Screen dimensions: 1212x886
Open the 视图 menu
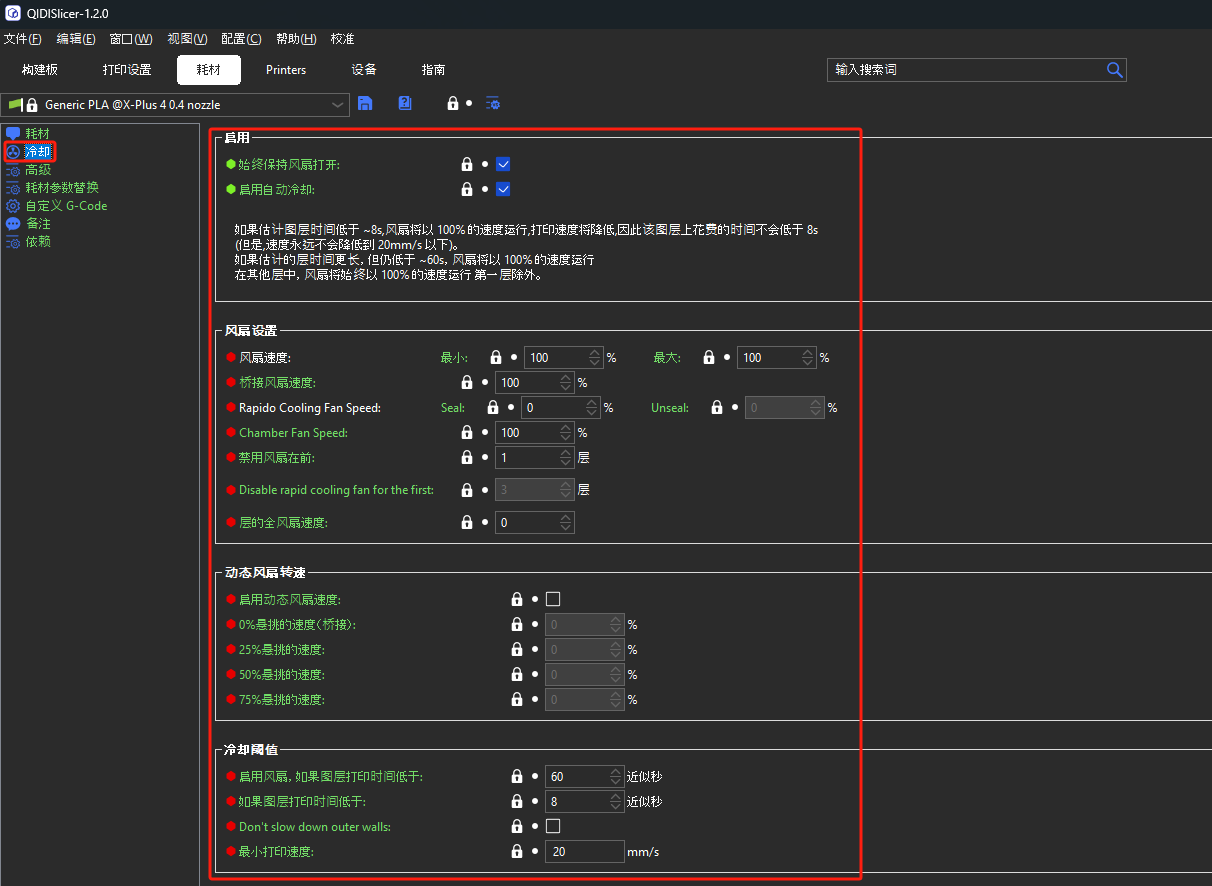(187, 39)
